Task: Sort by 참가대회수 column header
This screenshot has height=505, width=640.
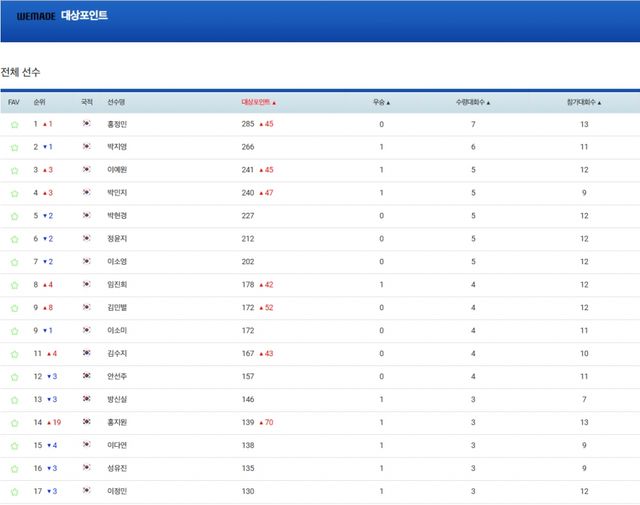Action: tap(584, 102)
